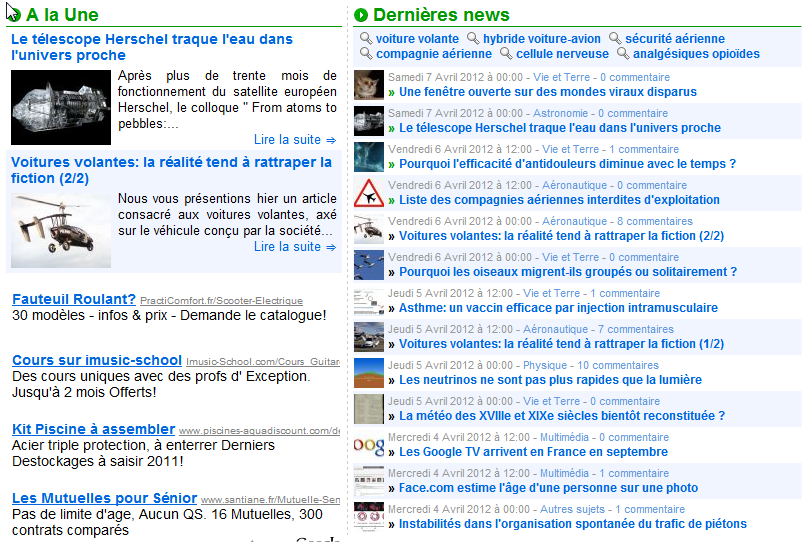Viewport: 802px width, 542px height.
Task: Click the red triangle airplane warning thumbnail
Action: (369, 193)
